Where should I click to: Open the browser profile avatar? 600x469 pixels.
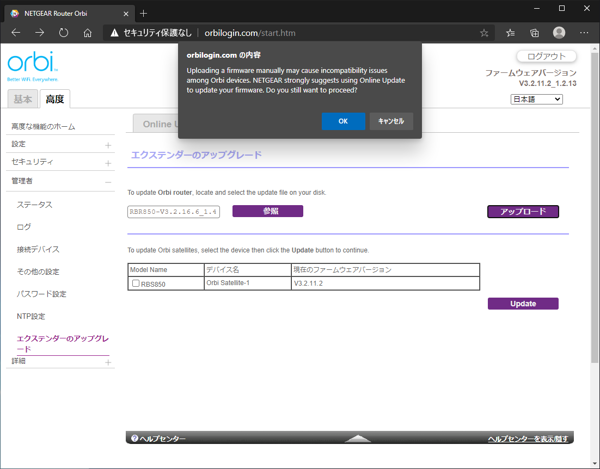[x=559, y=33]
